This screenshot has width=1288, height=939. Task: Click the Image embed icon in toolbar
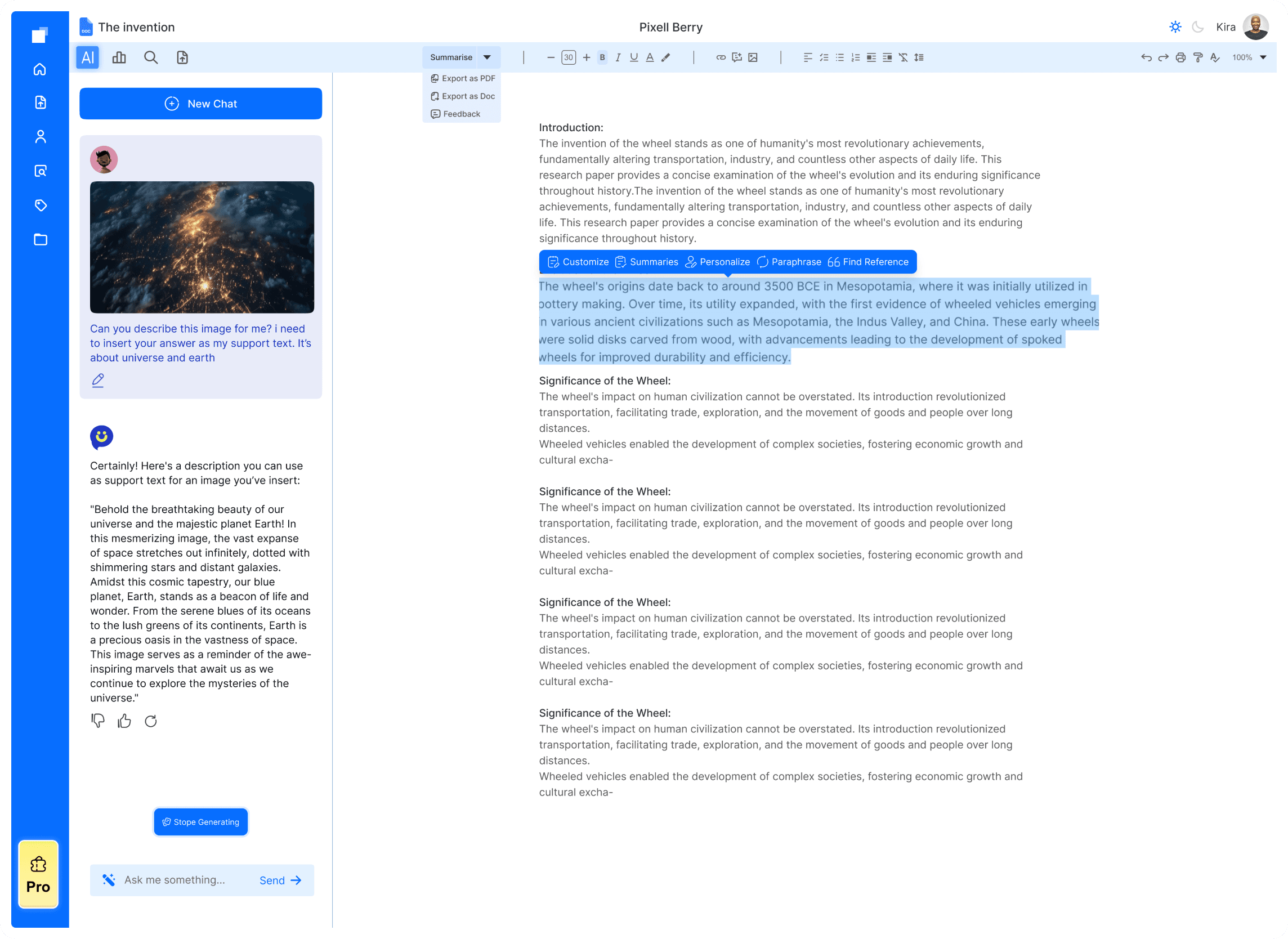tap(753, 57)
